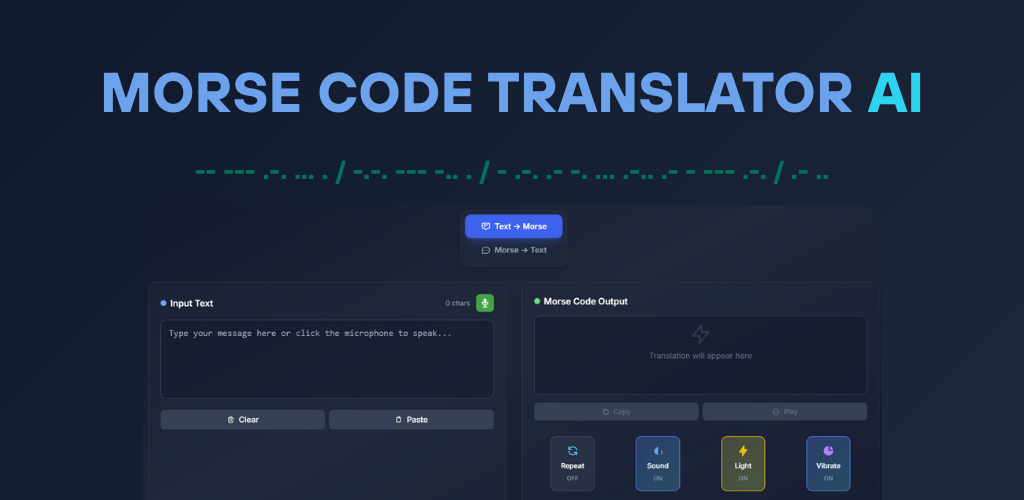Viewport: 1024px width, 500px height.
Task: Paste text from clipboard
Action: (411, 420)
